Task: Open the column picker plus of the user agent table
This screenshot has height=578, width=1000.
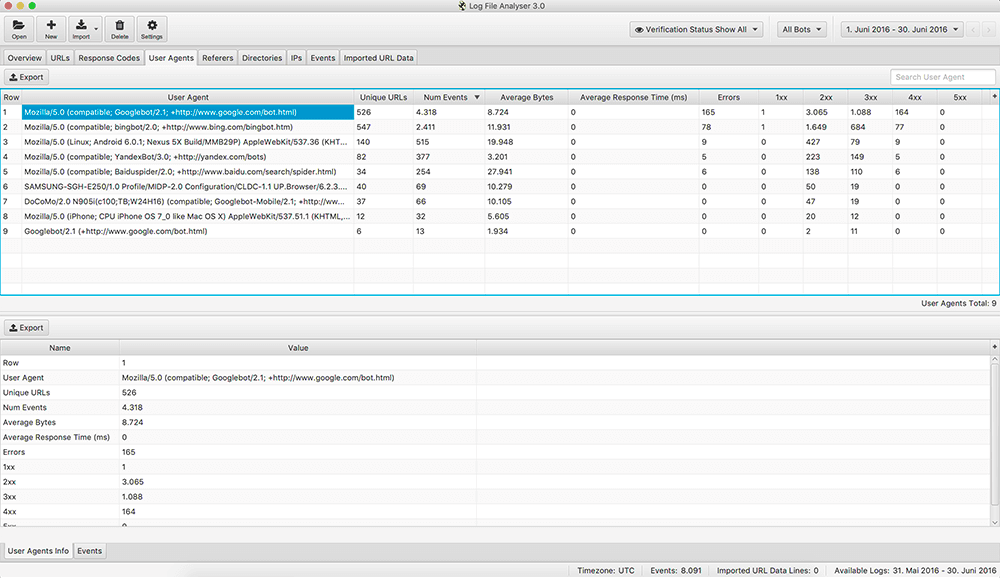Action: (994, 97)
